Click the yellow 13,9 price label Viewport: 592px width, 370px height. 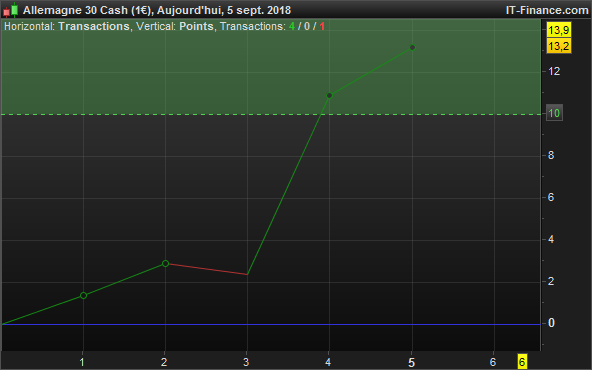tap(559, 30)
